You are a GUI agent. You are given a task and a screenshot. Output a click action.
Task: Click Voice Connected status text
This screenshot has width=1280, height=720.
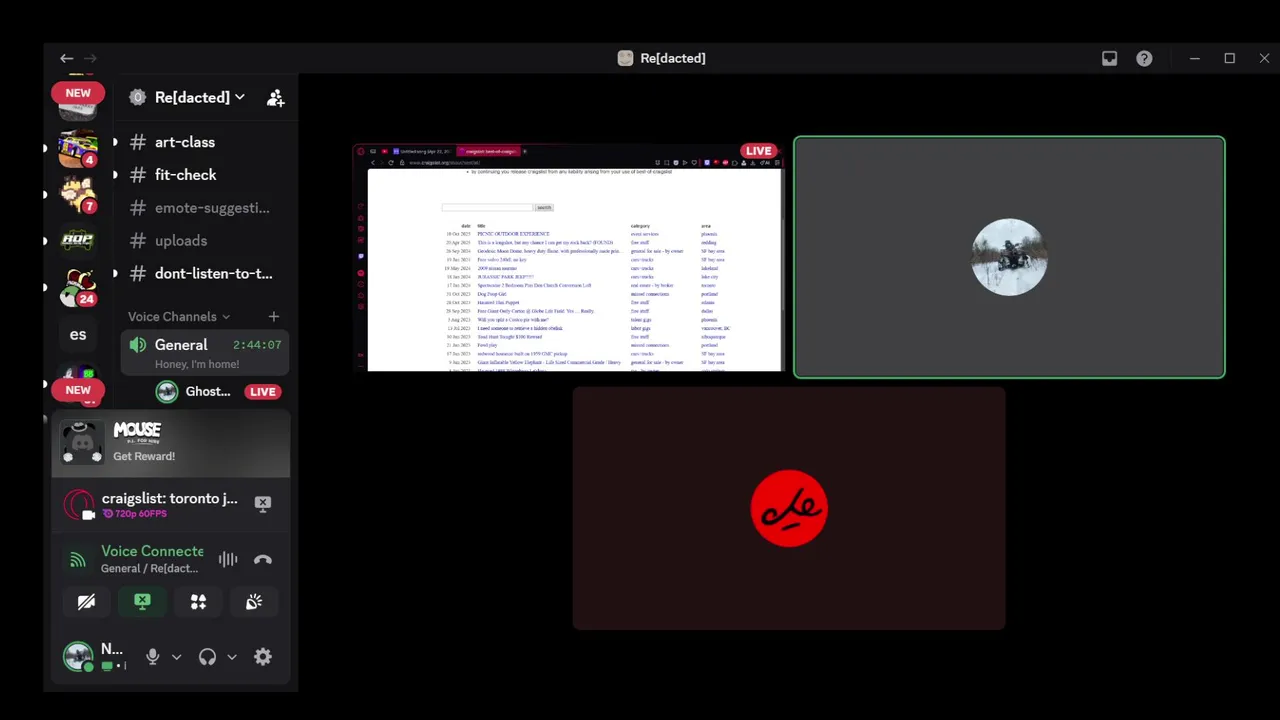pyautogui.click(x=152, y=551)
